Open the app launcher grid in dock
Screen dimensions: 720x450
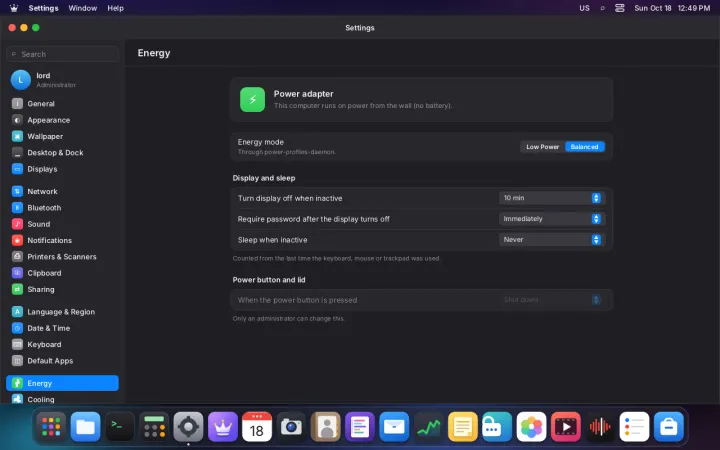point(51,427)
